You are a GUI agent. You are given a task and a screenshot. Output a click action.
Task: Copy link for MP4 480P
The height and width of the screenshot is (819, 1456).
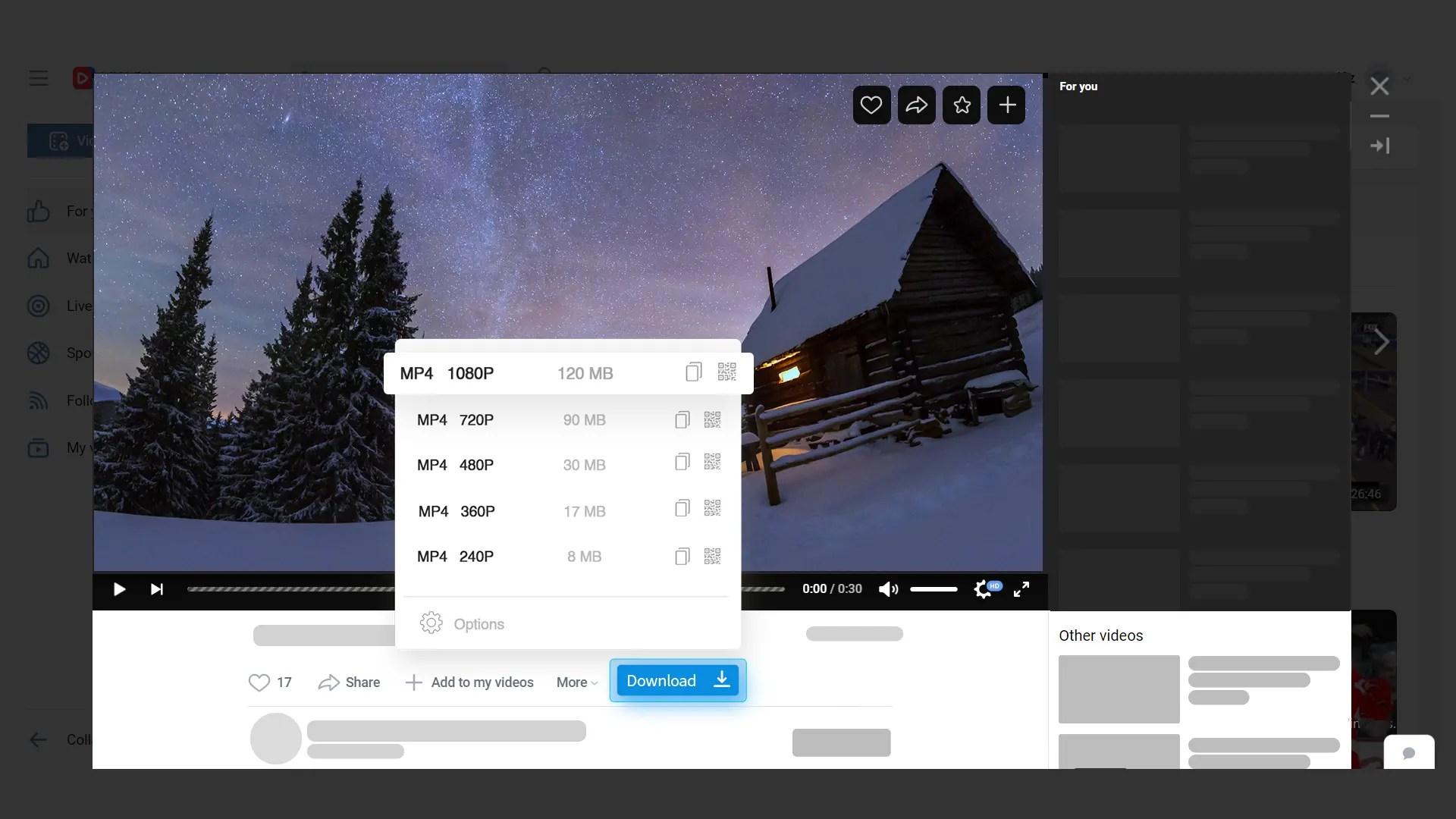pyautogui.click(x=682, y=462)
